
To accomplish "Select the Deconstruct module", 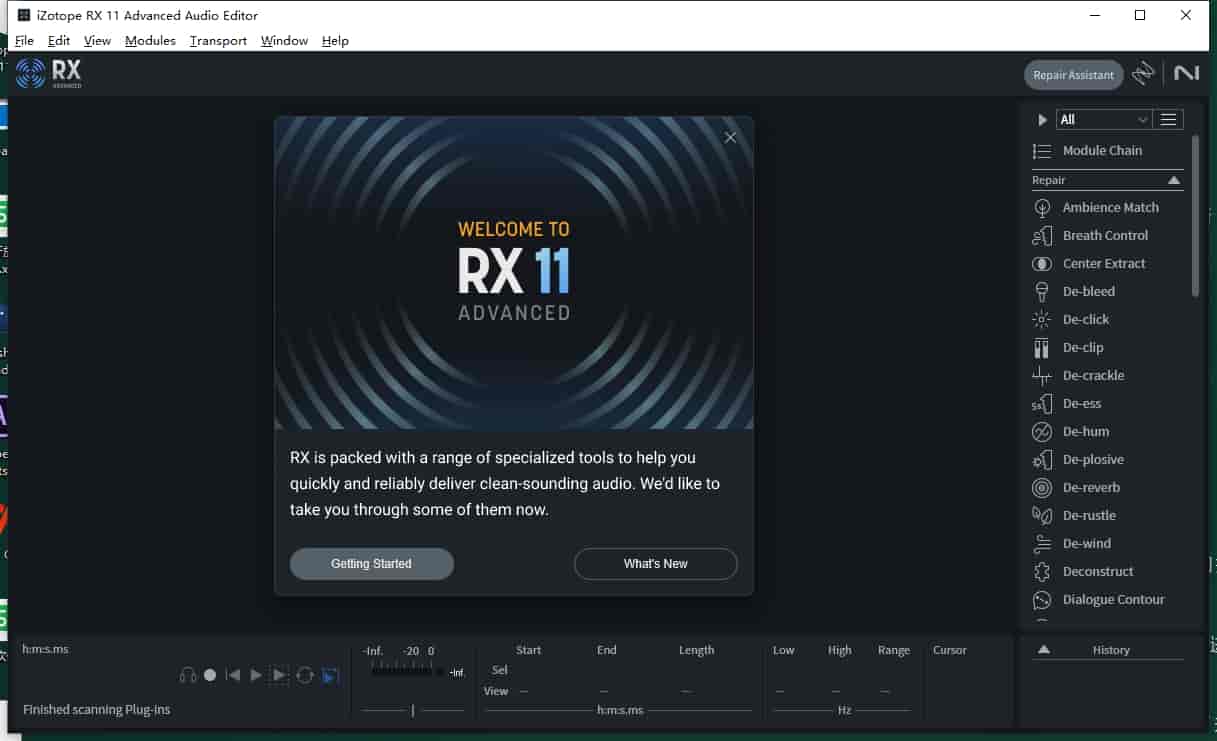I will 1095,571.
